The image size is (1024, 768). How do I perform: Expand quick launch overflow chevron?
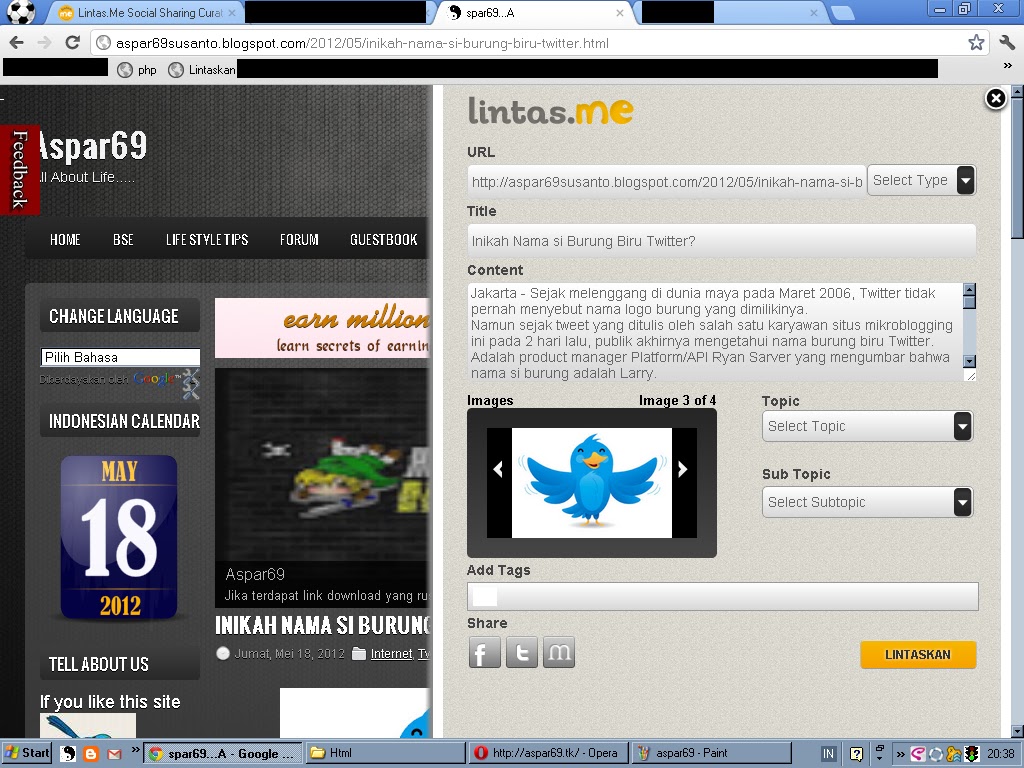[135, 750]
